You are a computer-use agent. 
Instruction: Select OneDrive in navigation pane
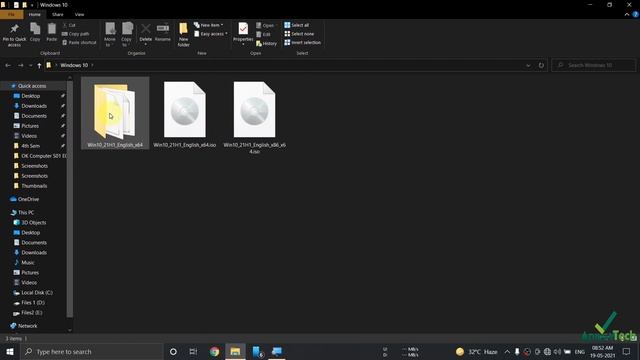[x=28, y=199]
